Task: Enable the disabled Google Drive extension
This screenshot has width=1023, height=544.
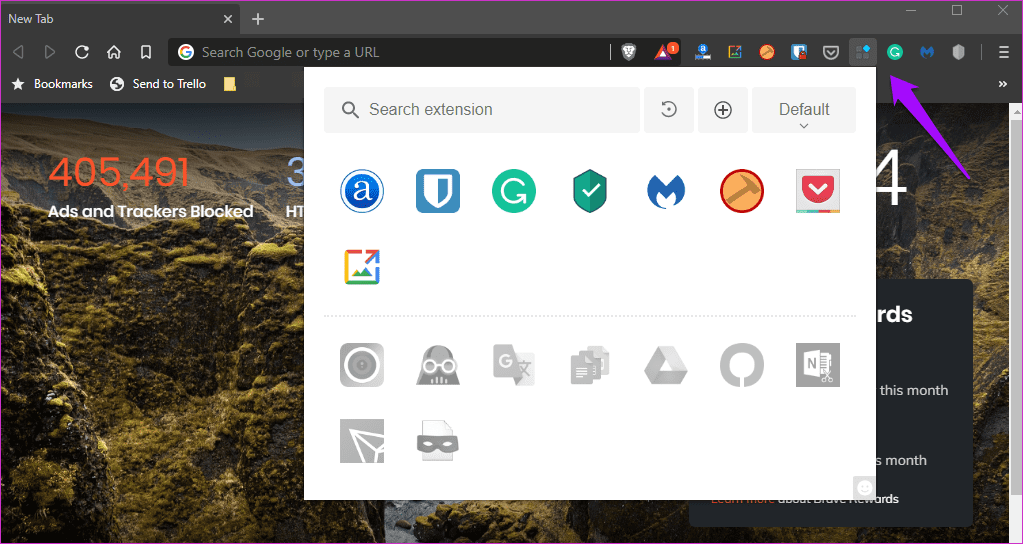Action: click(666, 365)
